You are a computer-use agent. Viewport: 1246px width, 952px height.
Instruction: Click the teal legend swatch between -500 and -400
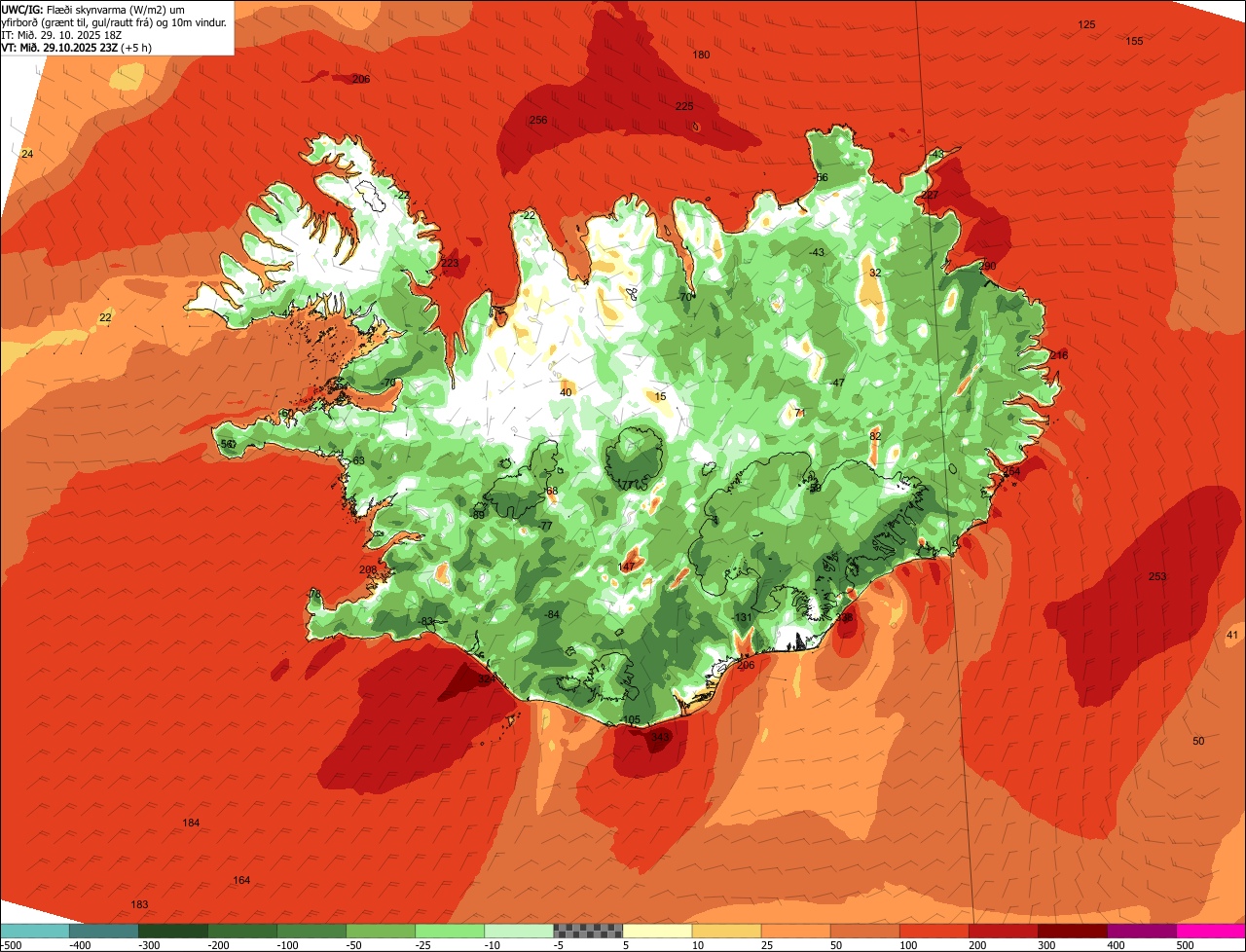pos(35,931)
